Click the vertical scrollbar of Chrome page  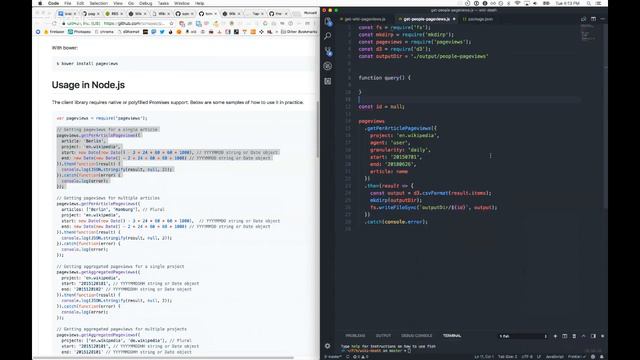tap(318, 130)
